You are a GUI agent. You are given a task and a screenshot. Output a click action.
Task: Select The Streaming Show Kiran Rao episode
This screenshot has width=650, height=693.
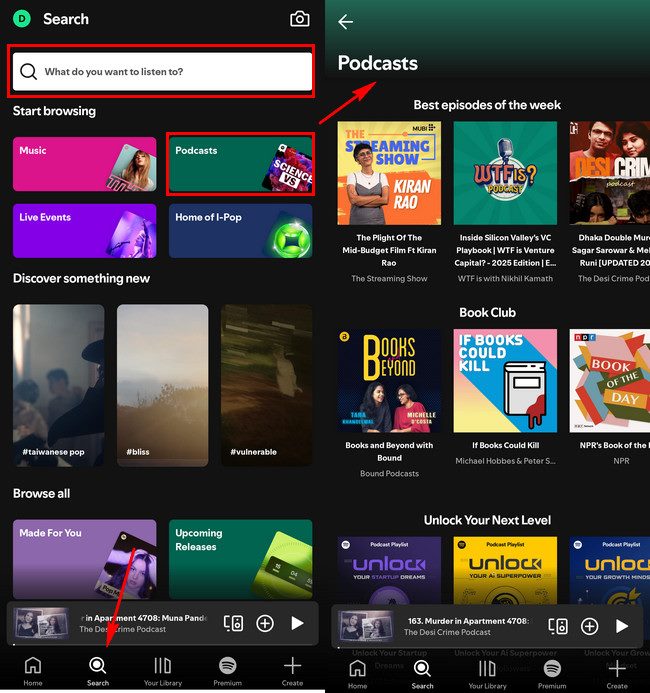[389, 173]
